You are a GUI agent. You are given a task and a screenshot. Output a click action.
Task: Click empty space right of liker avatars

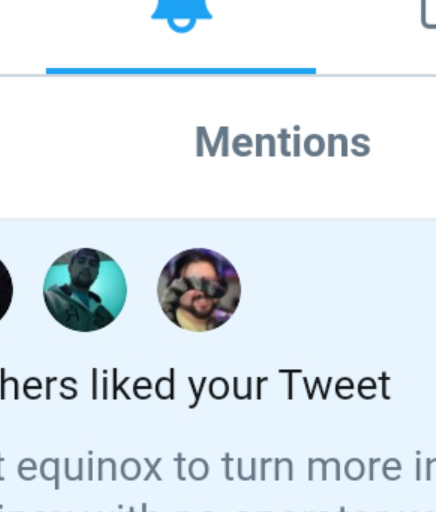337,290
